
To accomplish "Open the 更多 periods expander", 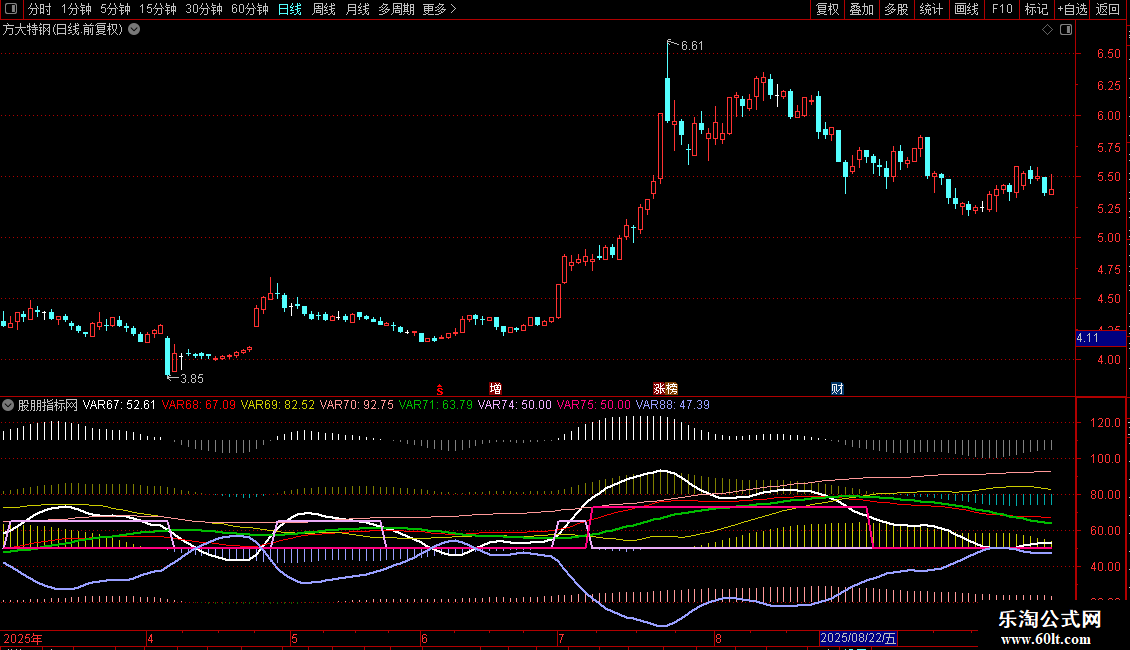I will coord(439,9).
